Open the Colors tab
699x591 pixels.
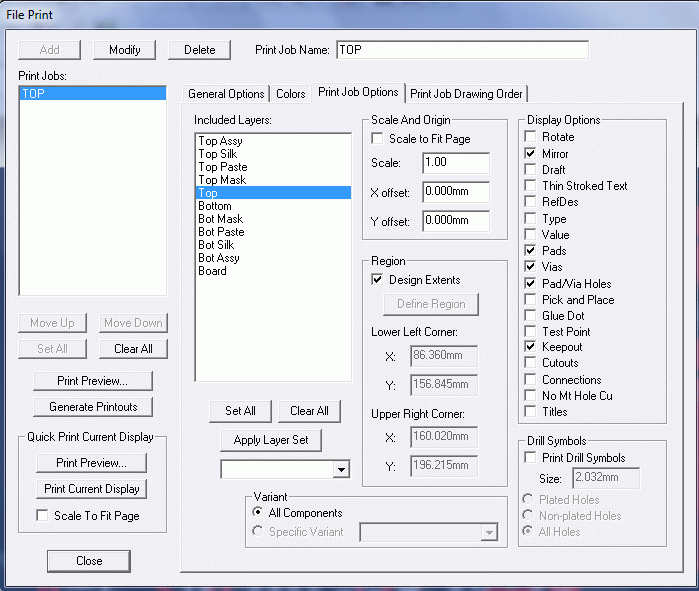290,94
